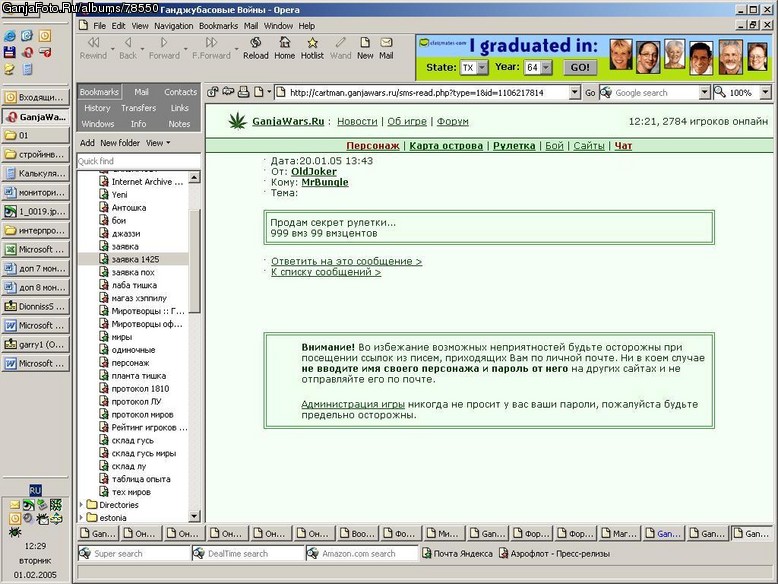Open dropdown arrow next to document icon
Image resolution: width=778 pixels, height=584 pixels.
click(269, 92)
